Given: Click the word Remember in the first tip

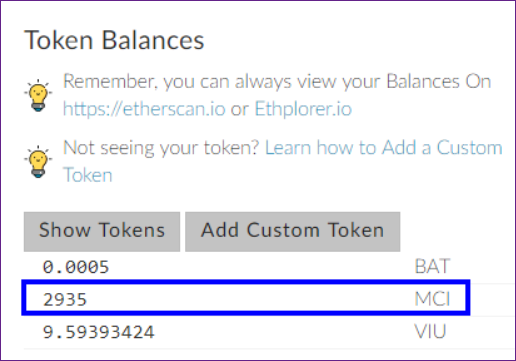Looking at the screenshot, I should (110, 81).
